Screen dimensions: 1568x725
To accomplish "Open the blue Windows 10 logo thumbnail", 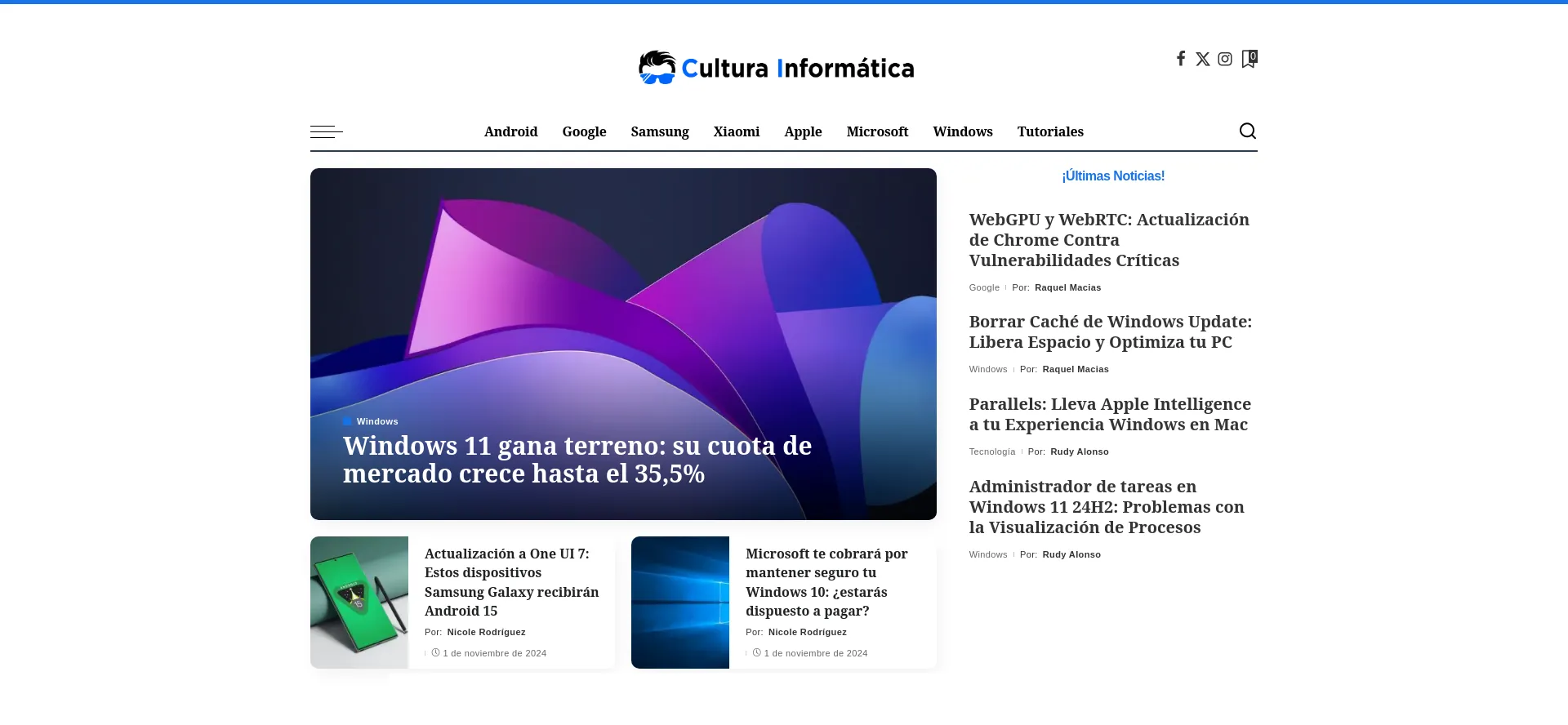I will point(680,603).
